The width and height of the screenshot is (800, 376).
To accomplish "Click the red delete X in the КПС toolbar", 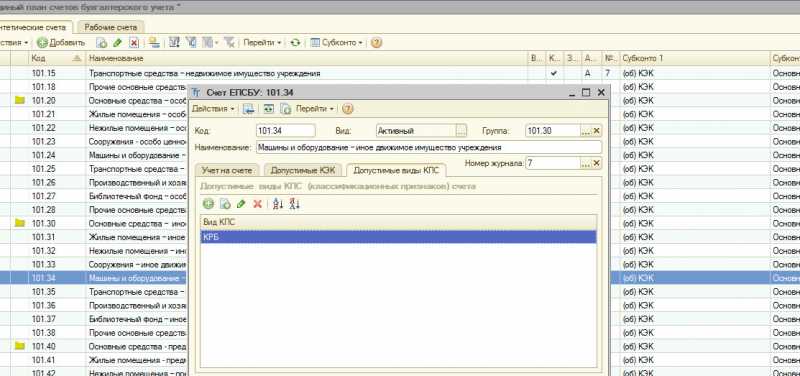I will (258, 204).
